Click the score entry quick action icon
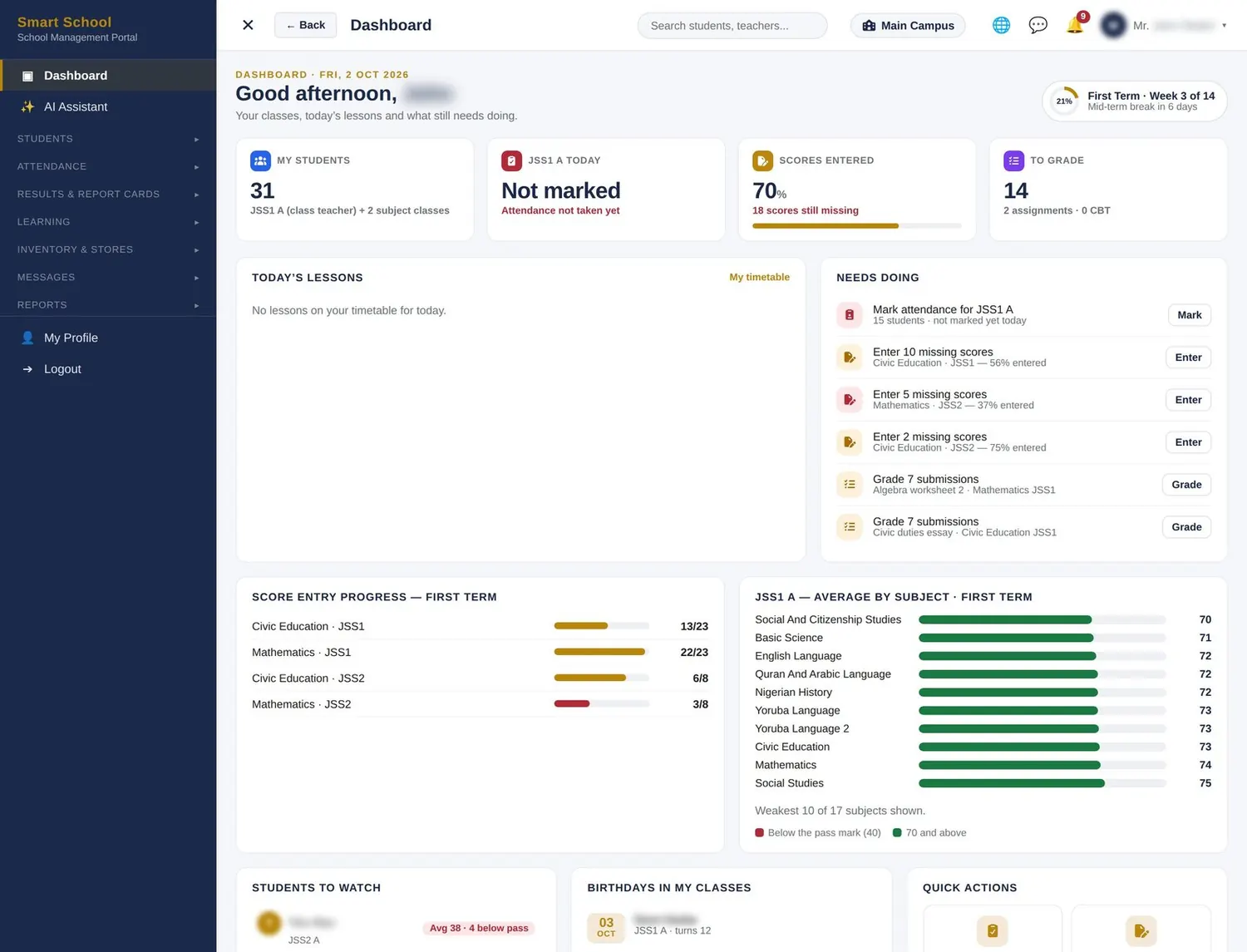 click(x=1141, y=931)
